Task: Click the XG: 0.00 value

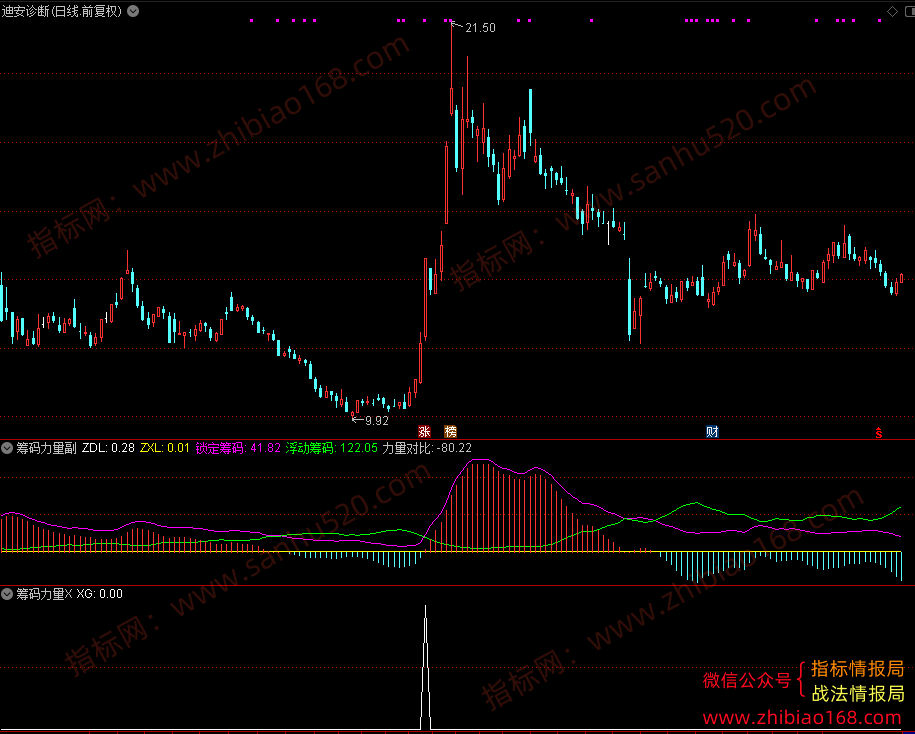Action: [x=99, y=594]
